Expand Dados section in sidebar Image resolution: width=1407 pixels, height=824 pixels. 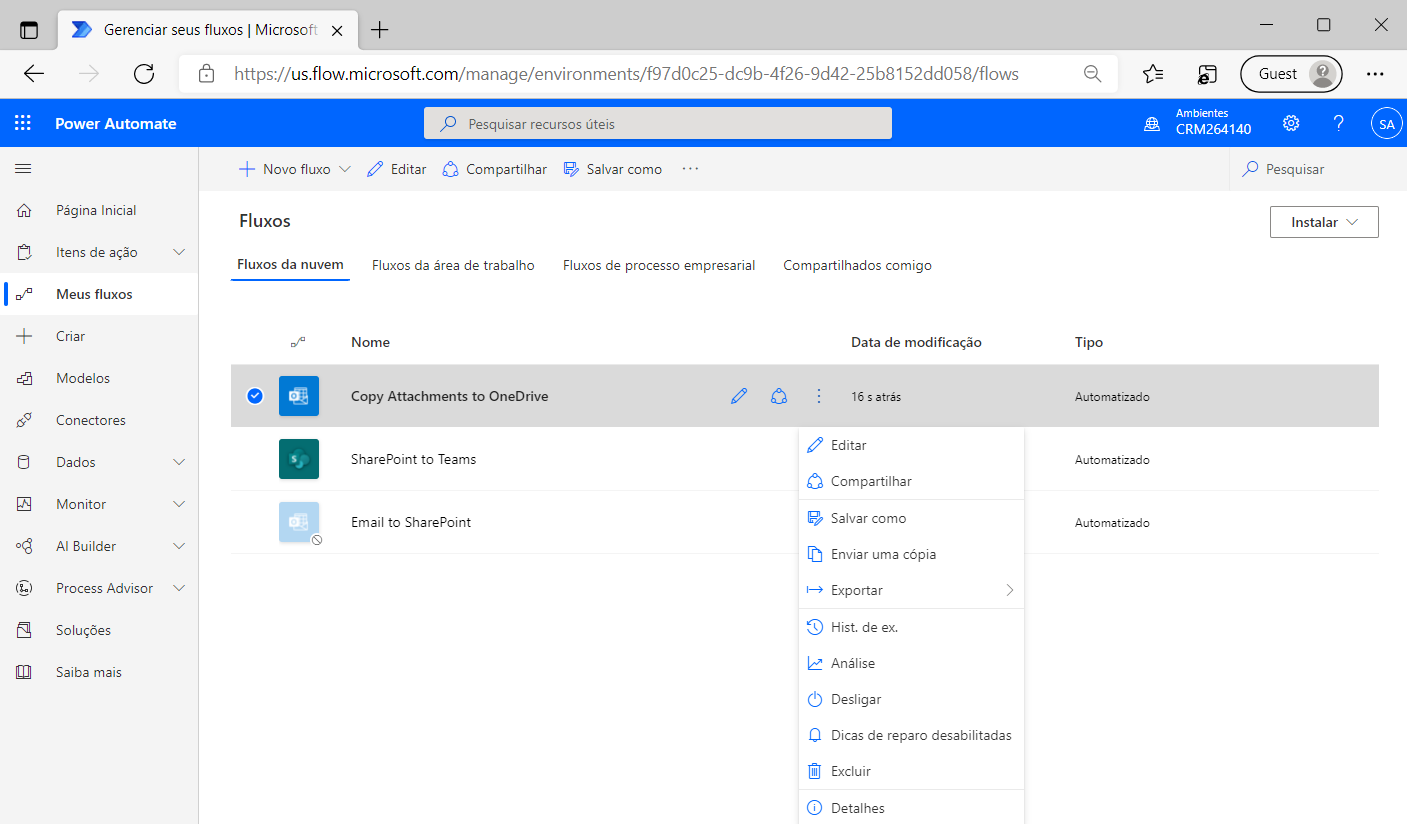coord(179,462)
